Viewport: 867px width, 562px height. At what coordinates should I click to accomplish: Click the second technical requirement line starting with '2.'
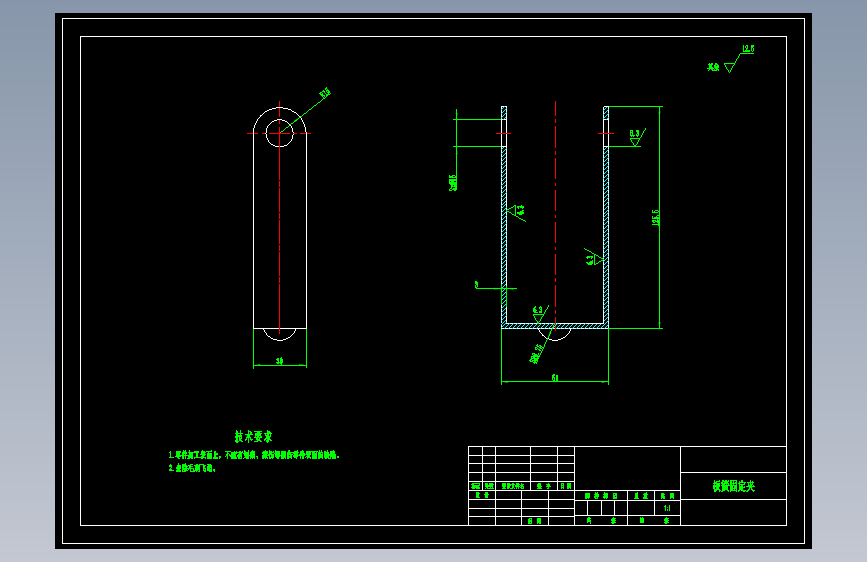point(192,468)
